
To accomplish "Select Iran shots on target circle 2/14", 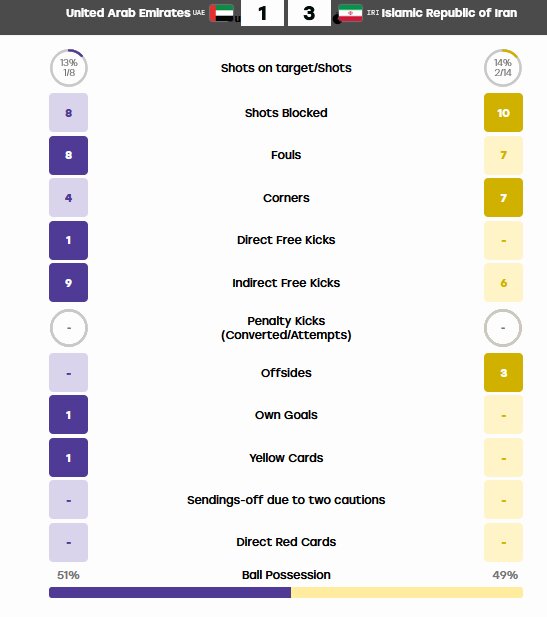I will click(503, 68).
